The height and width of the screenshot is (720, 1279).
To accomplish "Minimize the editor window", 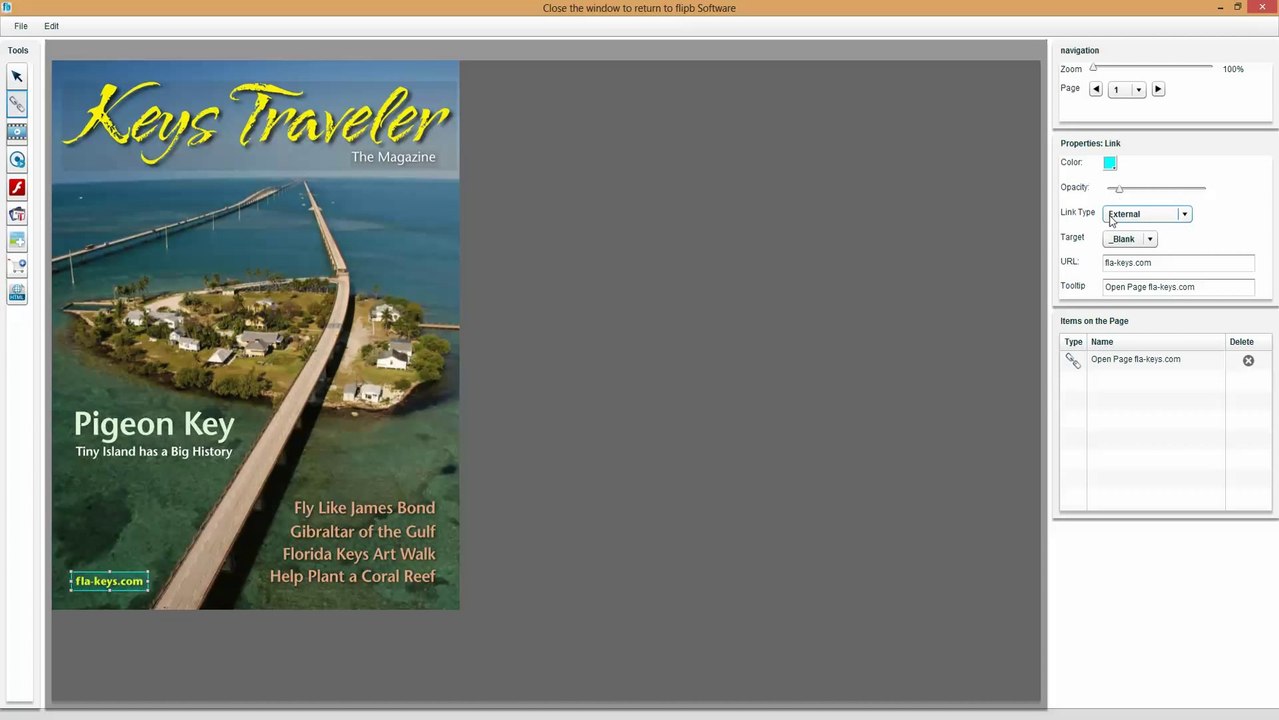I will [1220, 7].
